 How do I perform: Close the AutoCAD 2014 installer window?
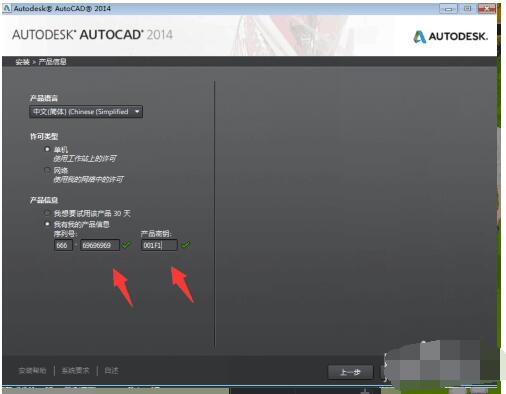tap(487, 9)
